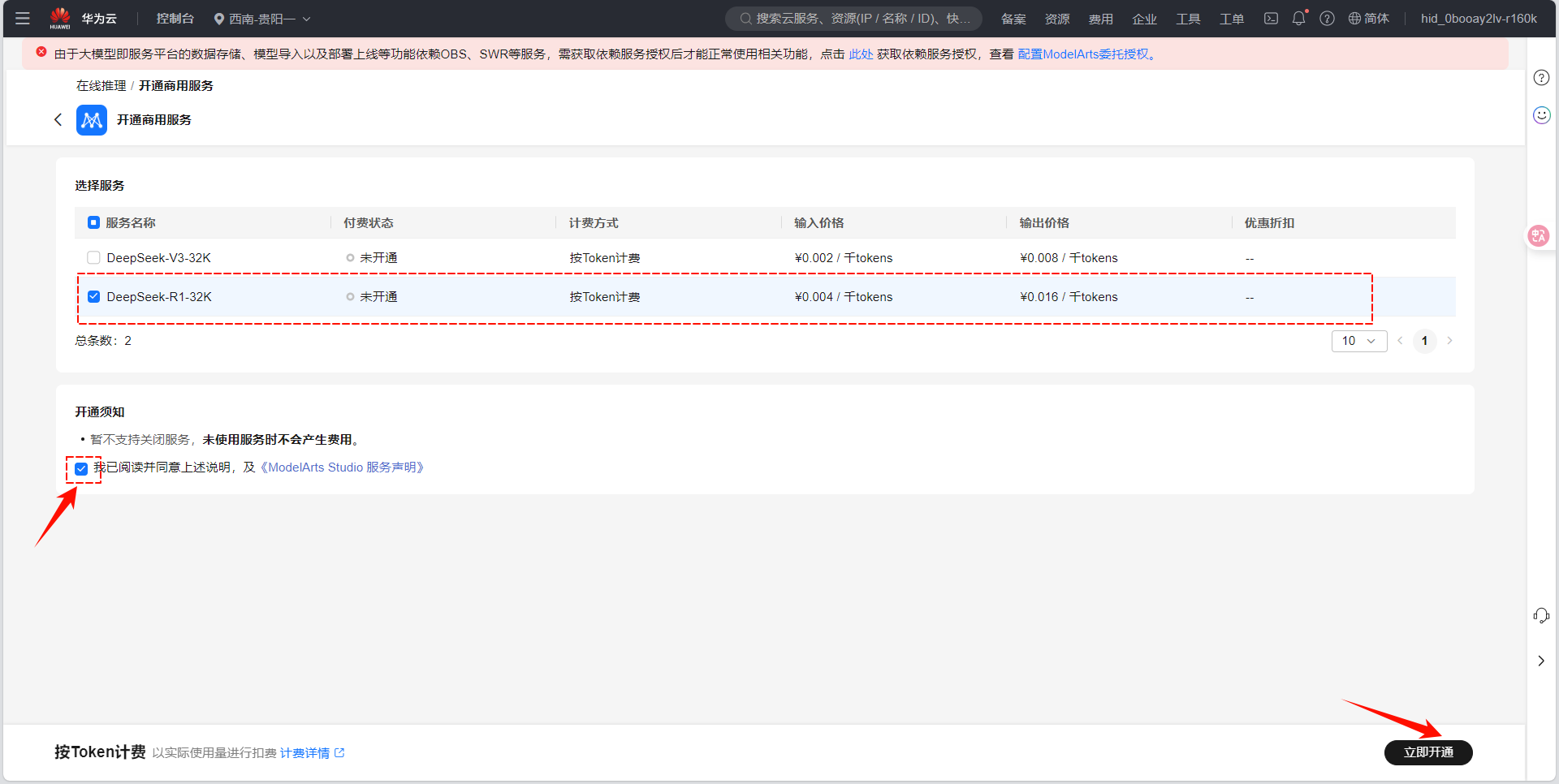Go back with the left arrow

pyautogui.click(x=58, y=119)
